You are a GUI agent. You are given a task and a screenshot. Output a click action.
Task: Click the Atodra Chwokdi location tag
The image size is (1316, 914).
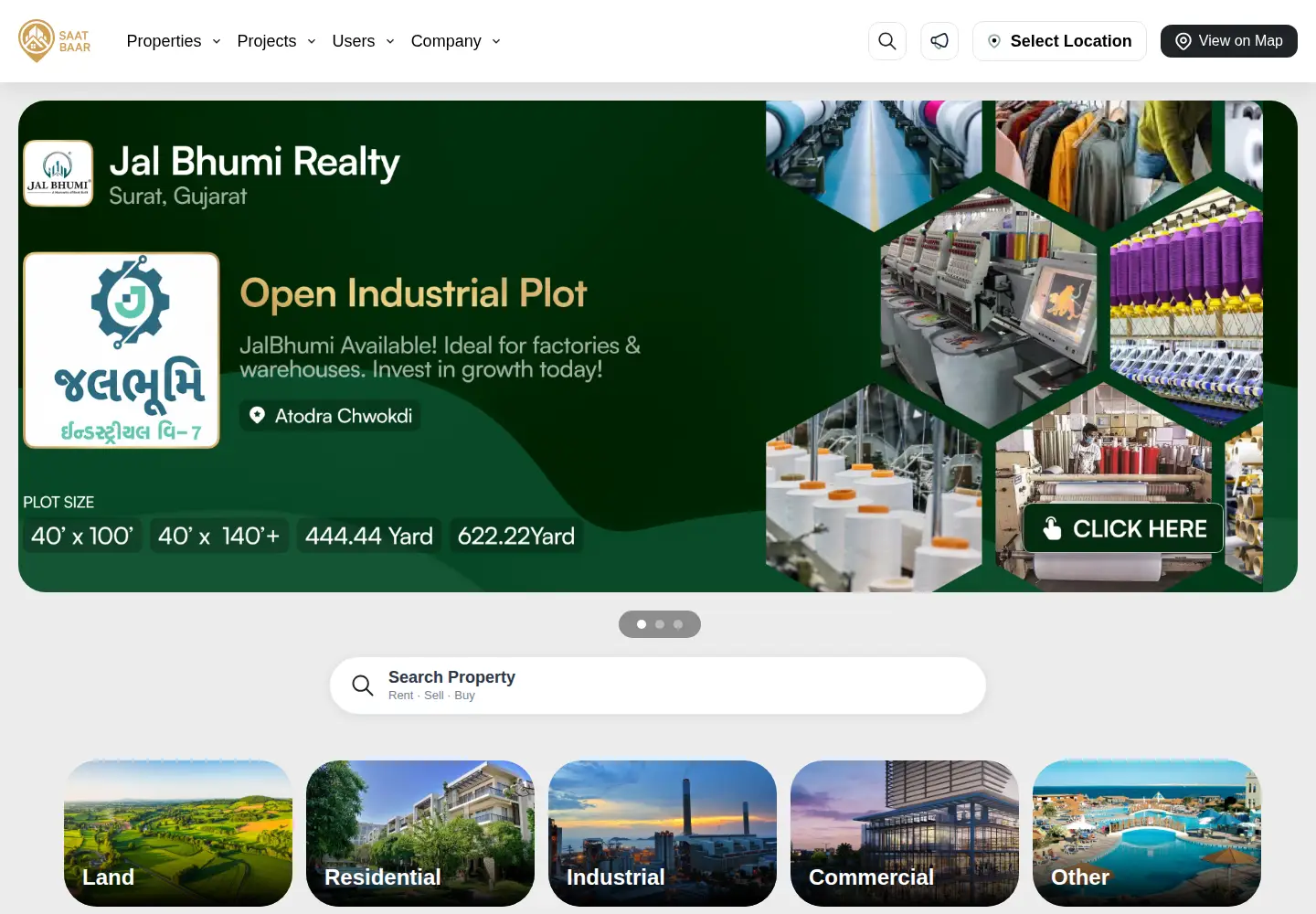tap(330, 416)
